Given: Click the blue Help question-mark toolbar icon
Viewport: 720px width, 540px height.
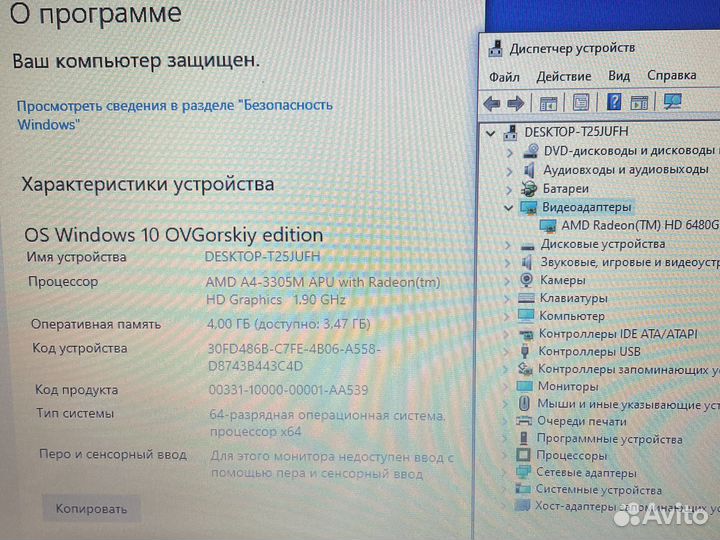Looking at the screenshot, I should tap(614, 101).
